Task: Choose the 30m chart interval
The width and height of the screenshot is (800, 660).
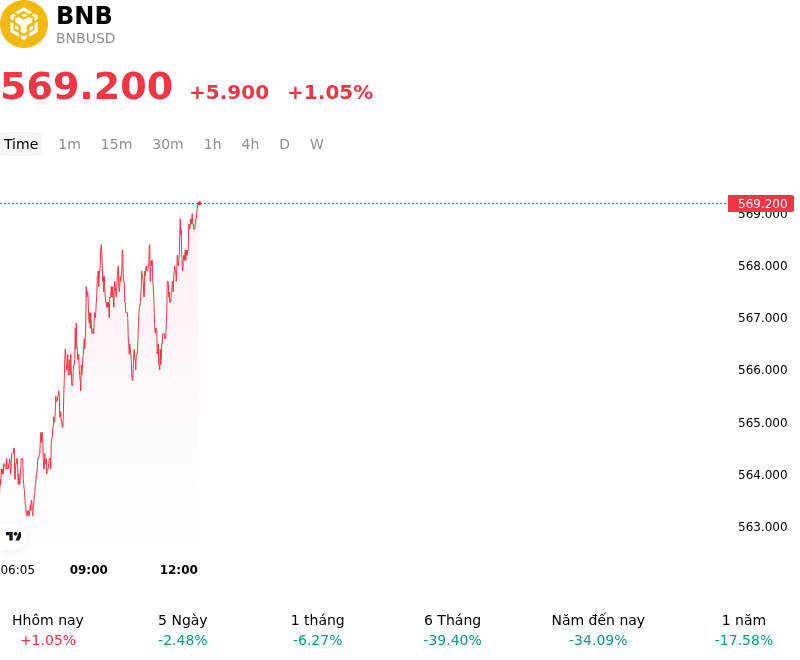Action: pos(168,144)
